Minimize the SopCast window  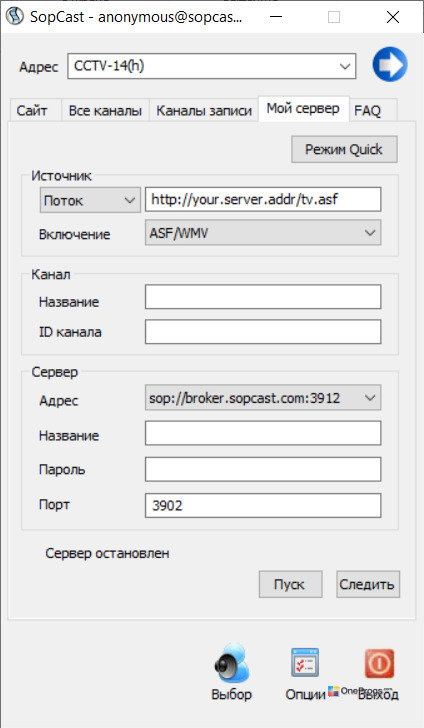276,17
